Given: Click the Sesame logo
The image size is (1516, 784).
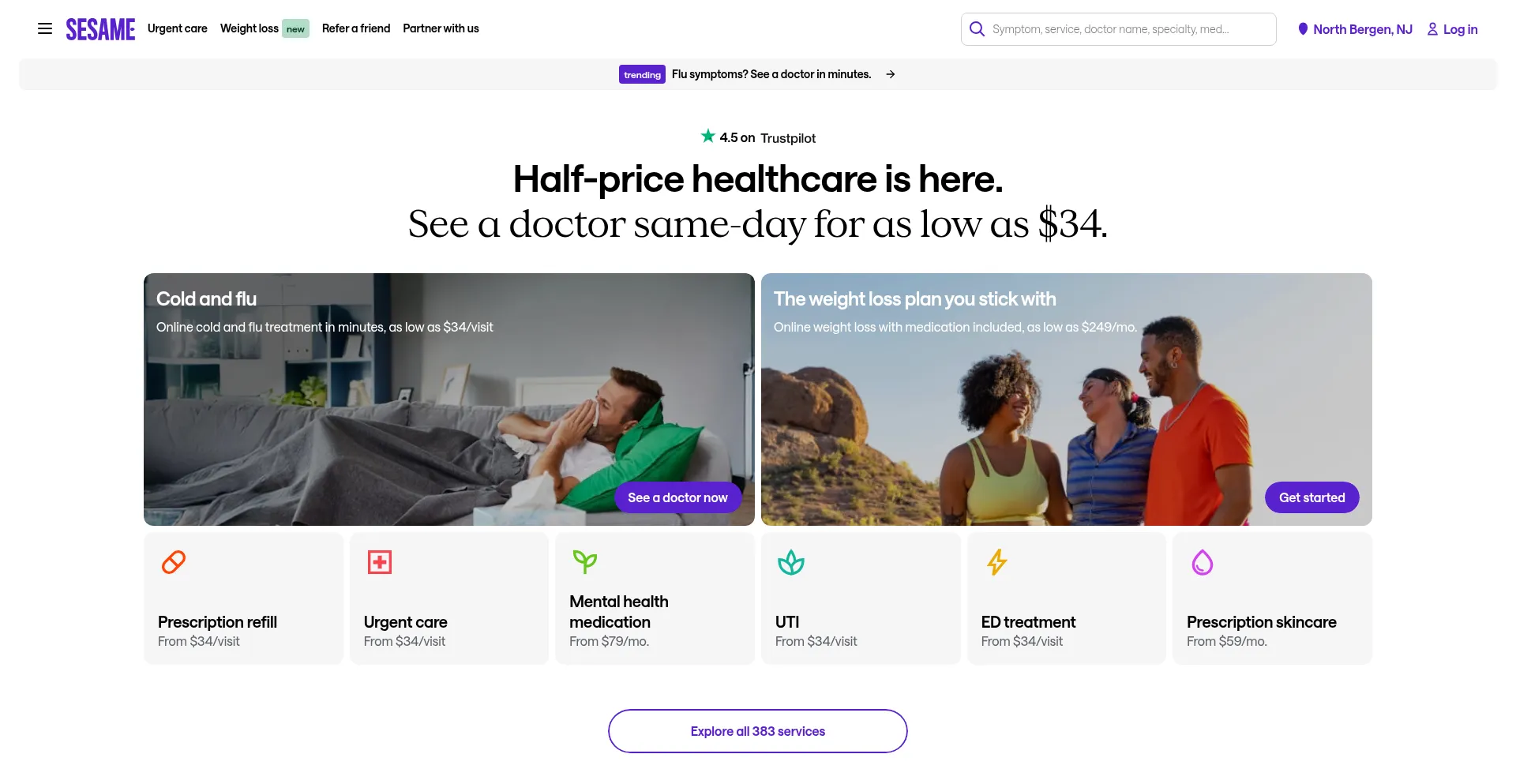Looking at the screenshot, I should coord(100,29).
